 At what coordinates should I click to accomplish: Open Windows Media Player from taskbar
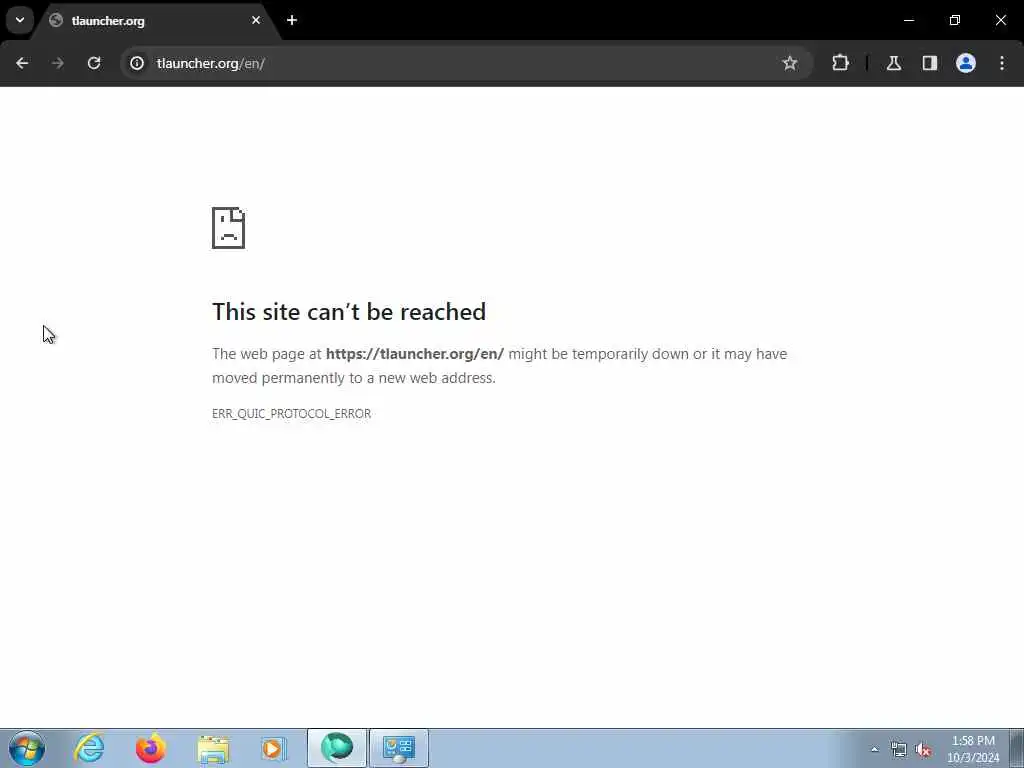click(x=274, y=748)
